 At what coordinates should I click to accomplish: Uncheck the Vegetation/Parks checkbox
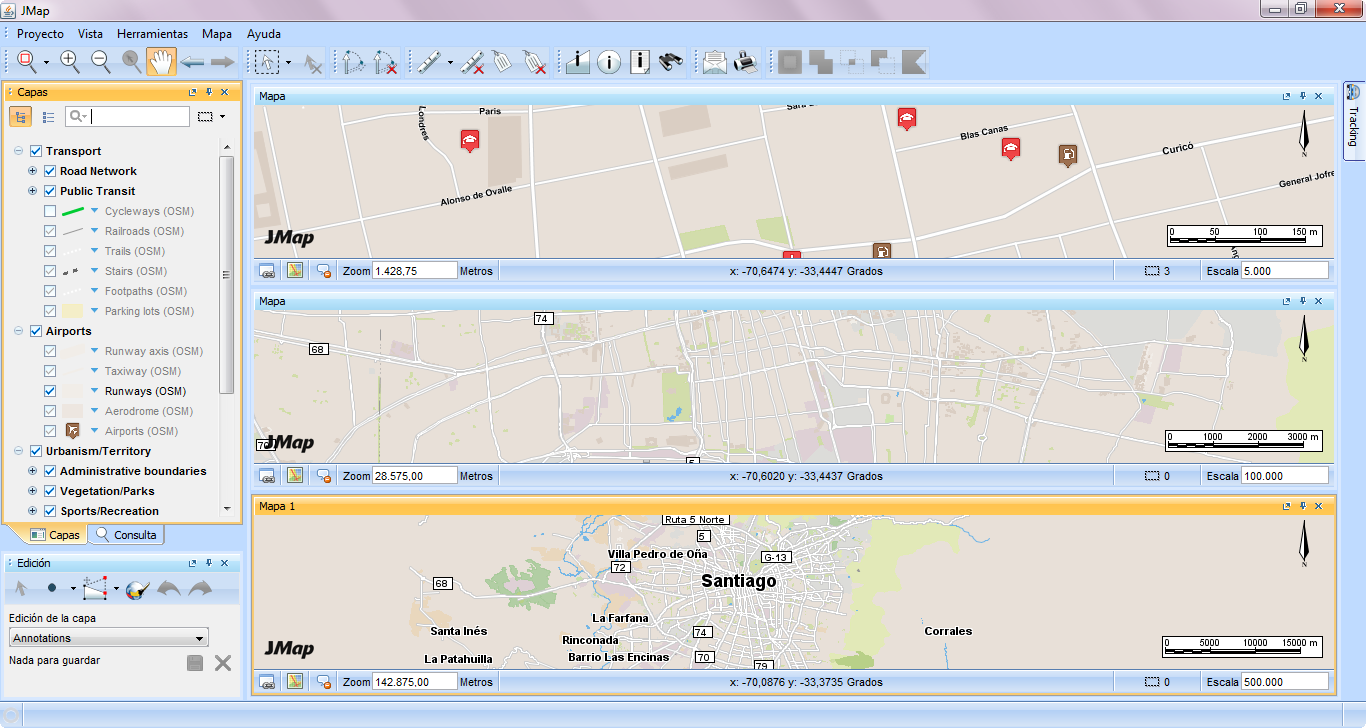tap(51, 491)
